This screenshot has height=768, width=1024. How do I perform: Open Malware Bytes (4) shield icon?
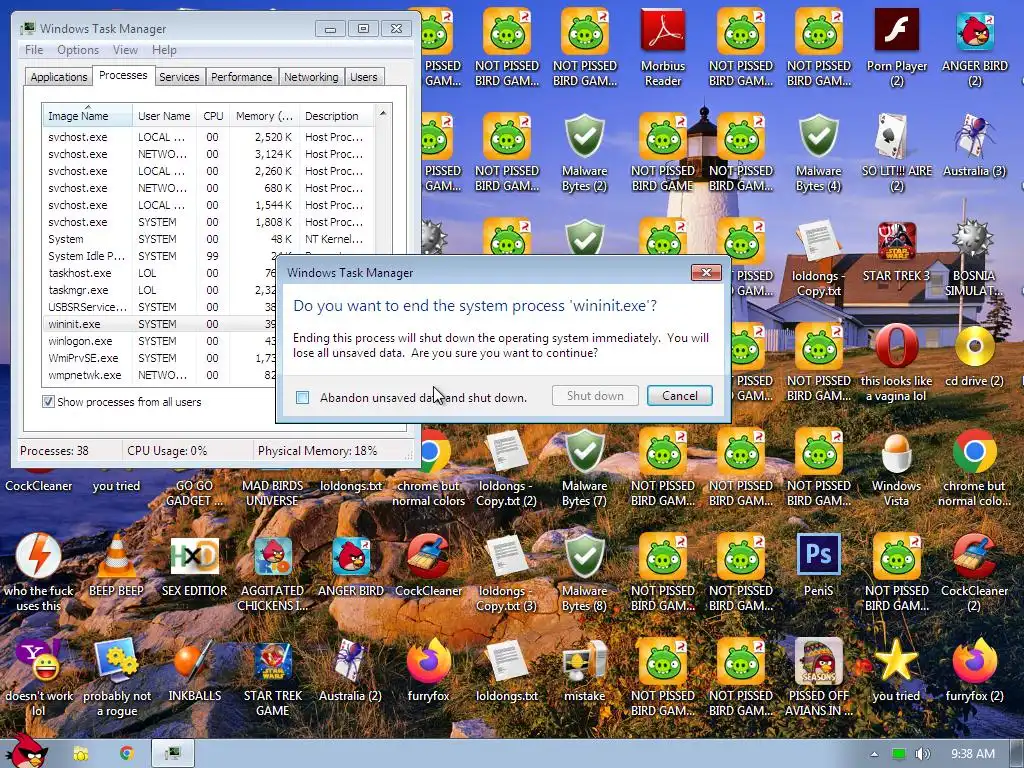click(818, 153)
